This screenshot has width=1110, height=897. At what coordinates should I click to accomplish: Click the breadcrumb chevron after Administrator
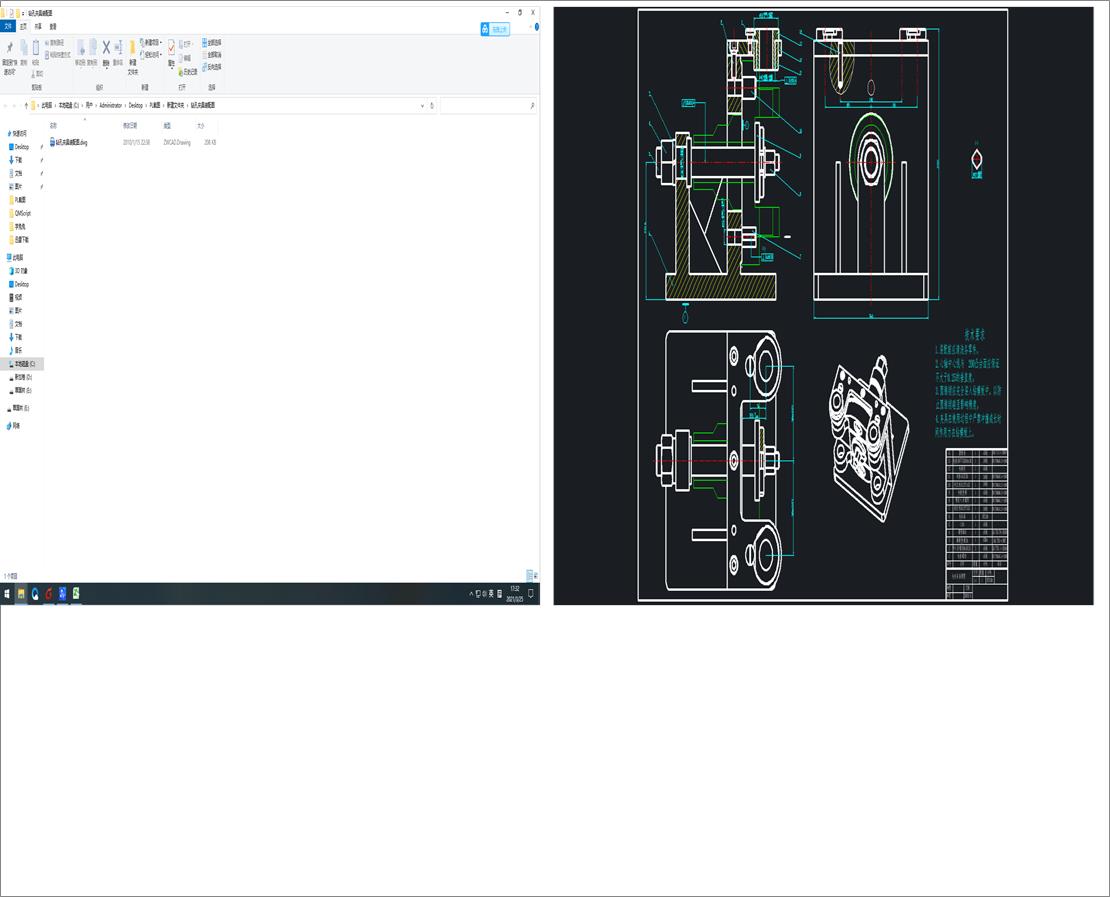125,105
